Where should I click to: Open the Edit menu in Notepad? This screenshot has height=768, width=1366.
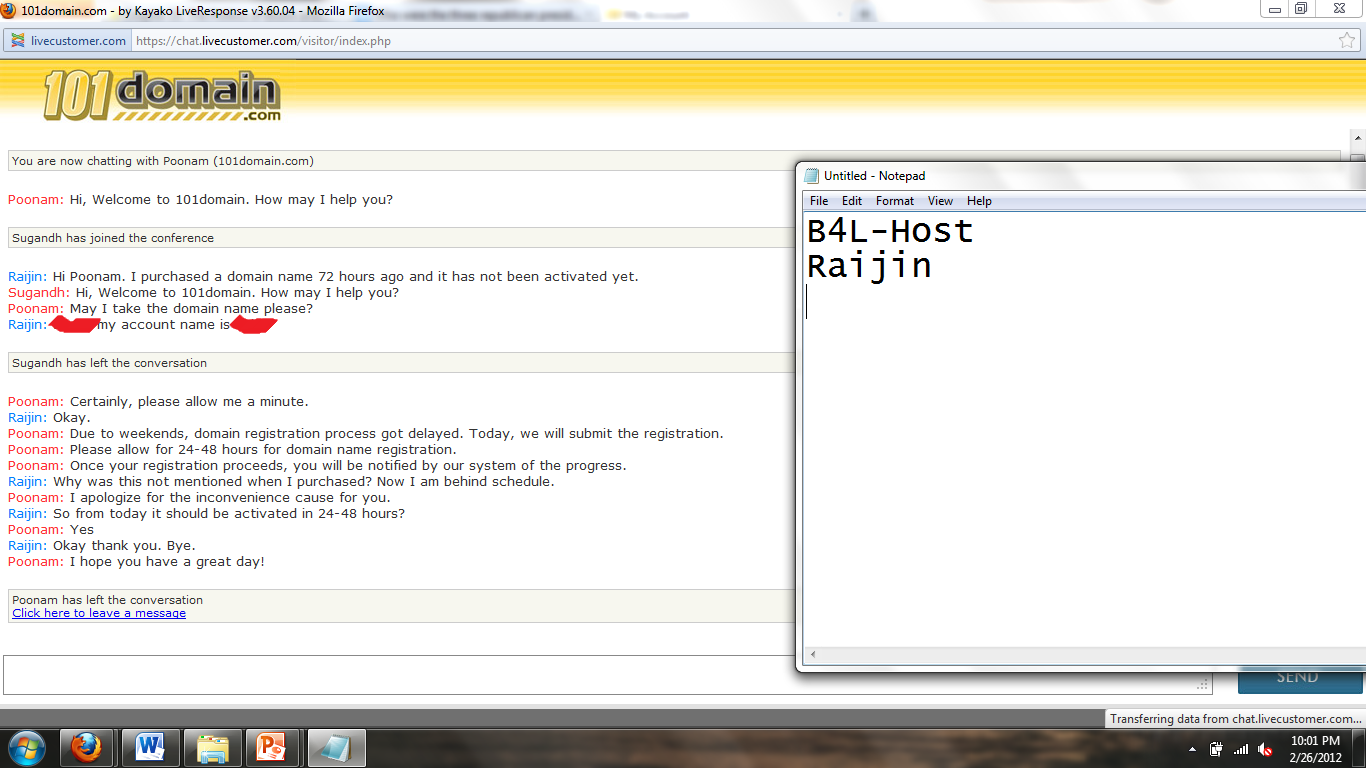(851, 201)
